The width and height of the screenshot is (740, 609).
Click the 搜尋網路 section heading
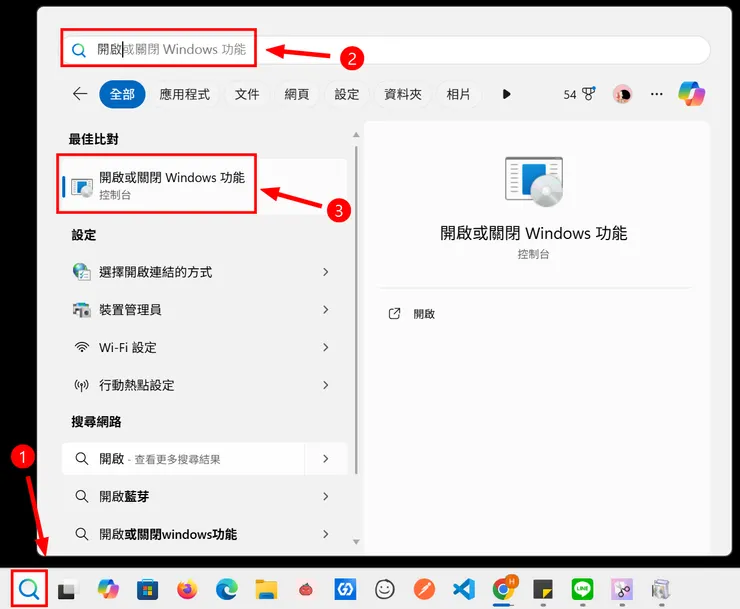coord(96,422)
